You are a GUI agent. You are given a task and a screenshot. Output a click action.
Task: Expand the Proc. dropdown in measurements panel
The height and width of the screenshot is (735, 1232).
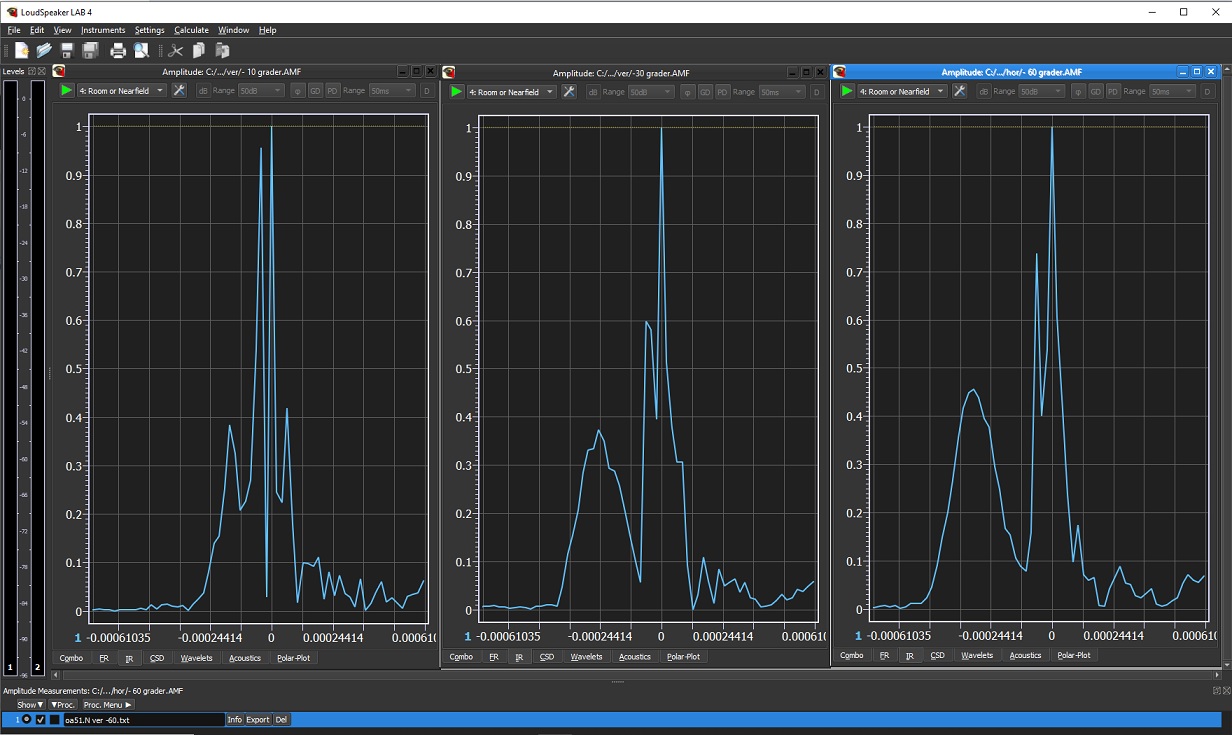[x=62, y=705]
